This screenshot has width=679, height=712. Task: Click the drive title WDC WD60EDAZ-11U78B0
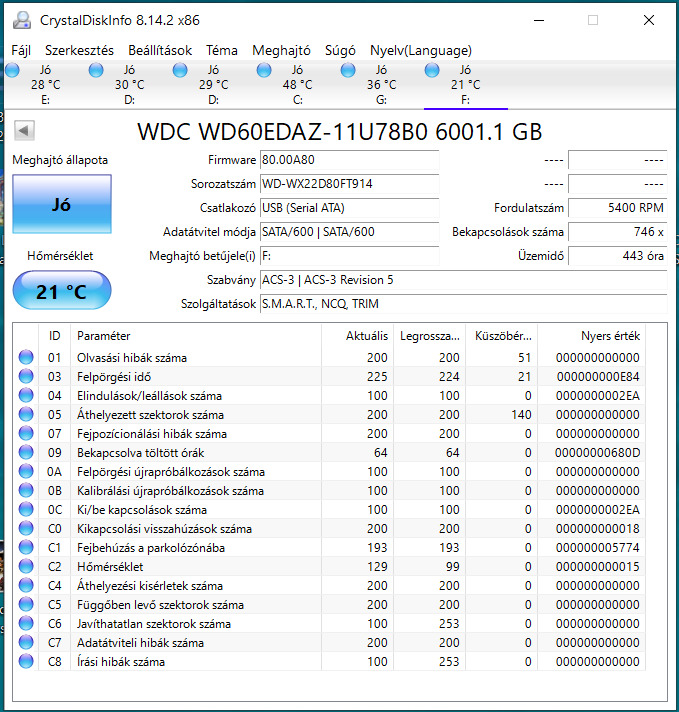pyautogui.click(x=340, y=132)
